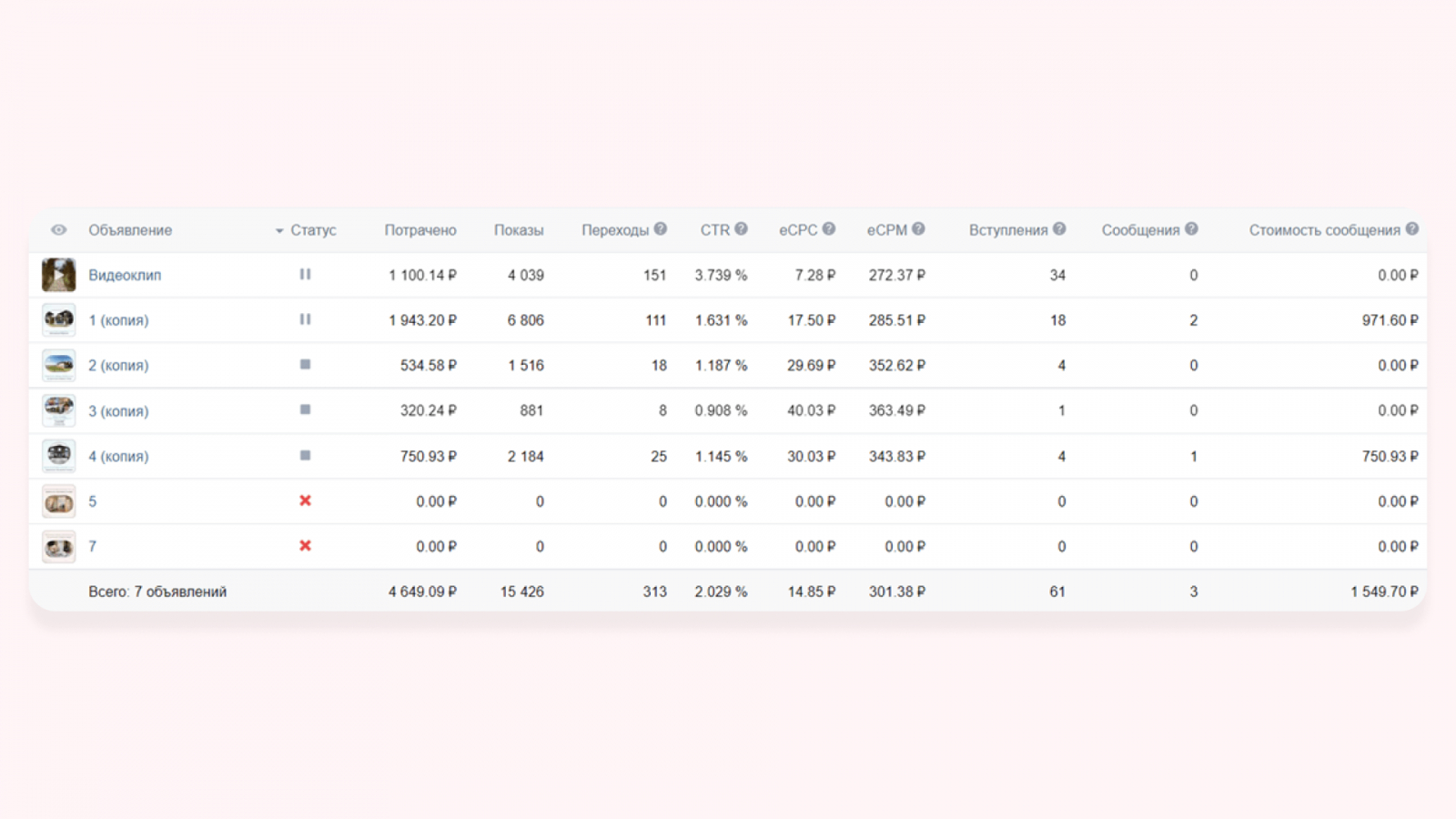Select spent value 1 100.14 ₽

tap(422, 275)
